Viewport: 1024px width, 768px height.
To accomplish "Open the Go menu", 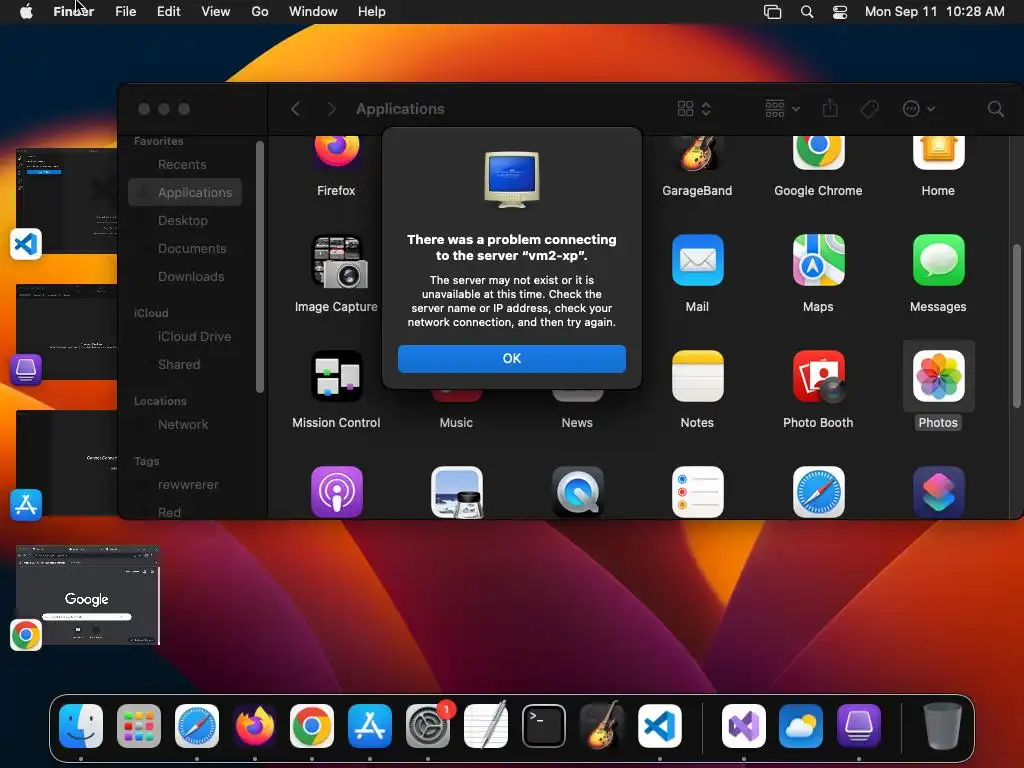I will click(260, 12).
